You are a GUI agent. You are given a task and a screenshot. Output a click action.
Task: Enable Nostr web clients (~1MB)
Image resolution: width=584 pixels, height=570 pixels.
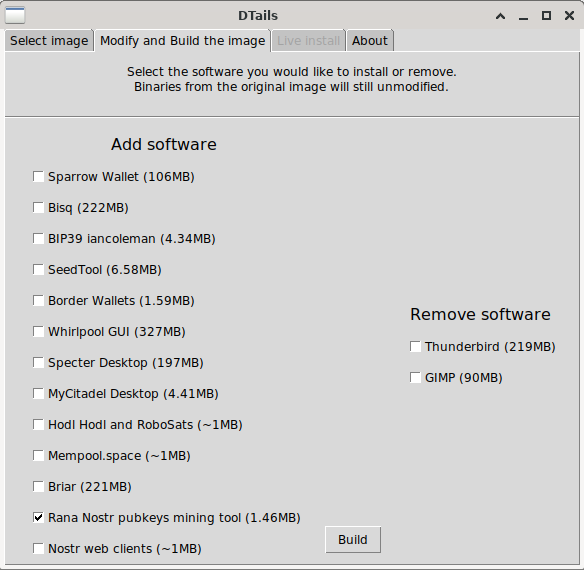38,549
